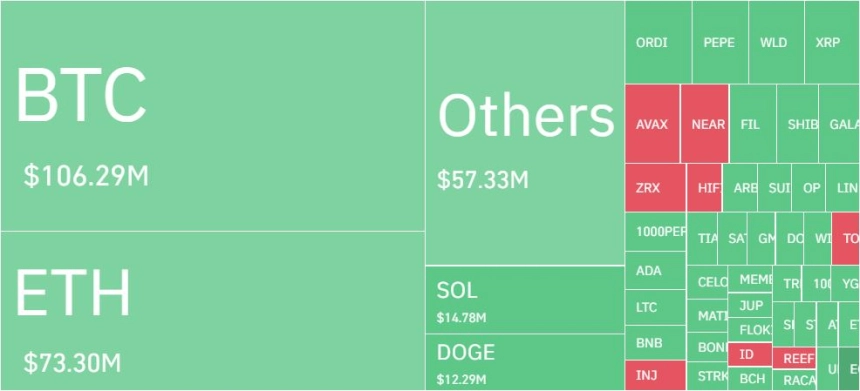860x391 pixels.
Task: Click the red NEAR tile
Action: click(705, 124)
